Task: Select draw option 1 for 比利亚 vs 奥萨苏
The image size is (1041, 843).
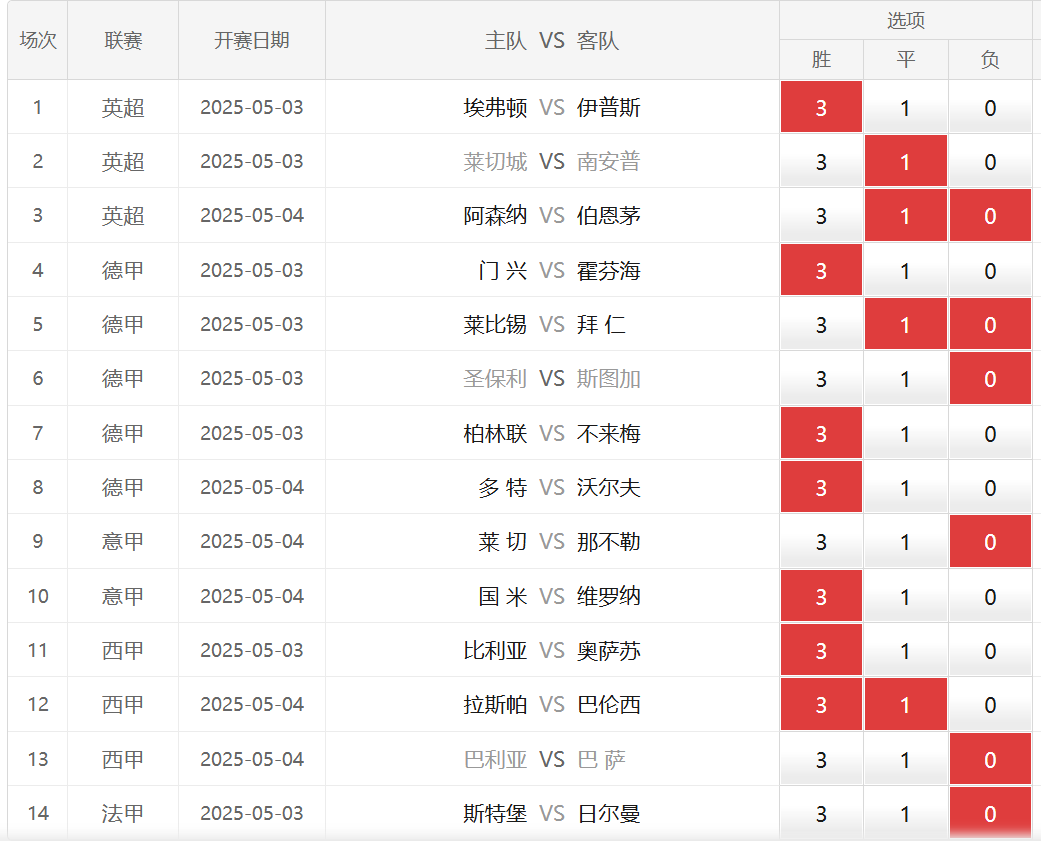Action: click(906, 650)
